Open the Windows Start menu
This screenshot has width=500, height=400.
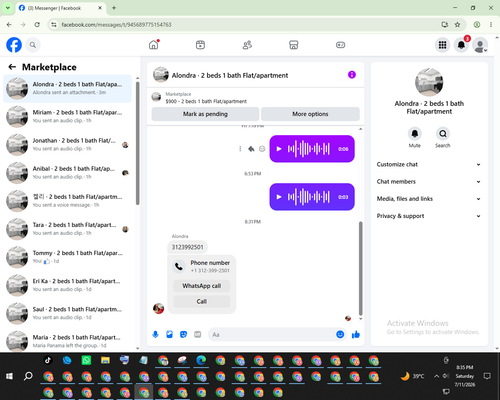(9, 376)
